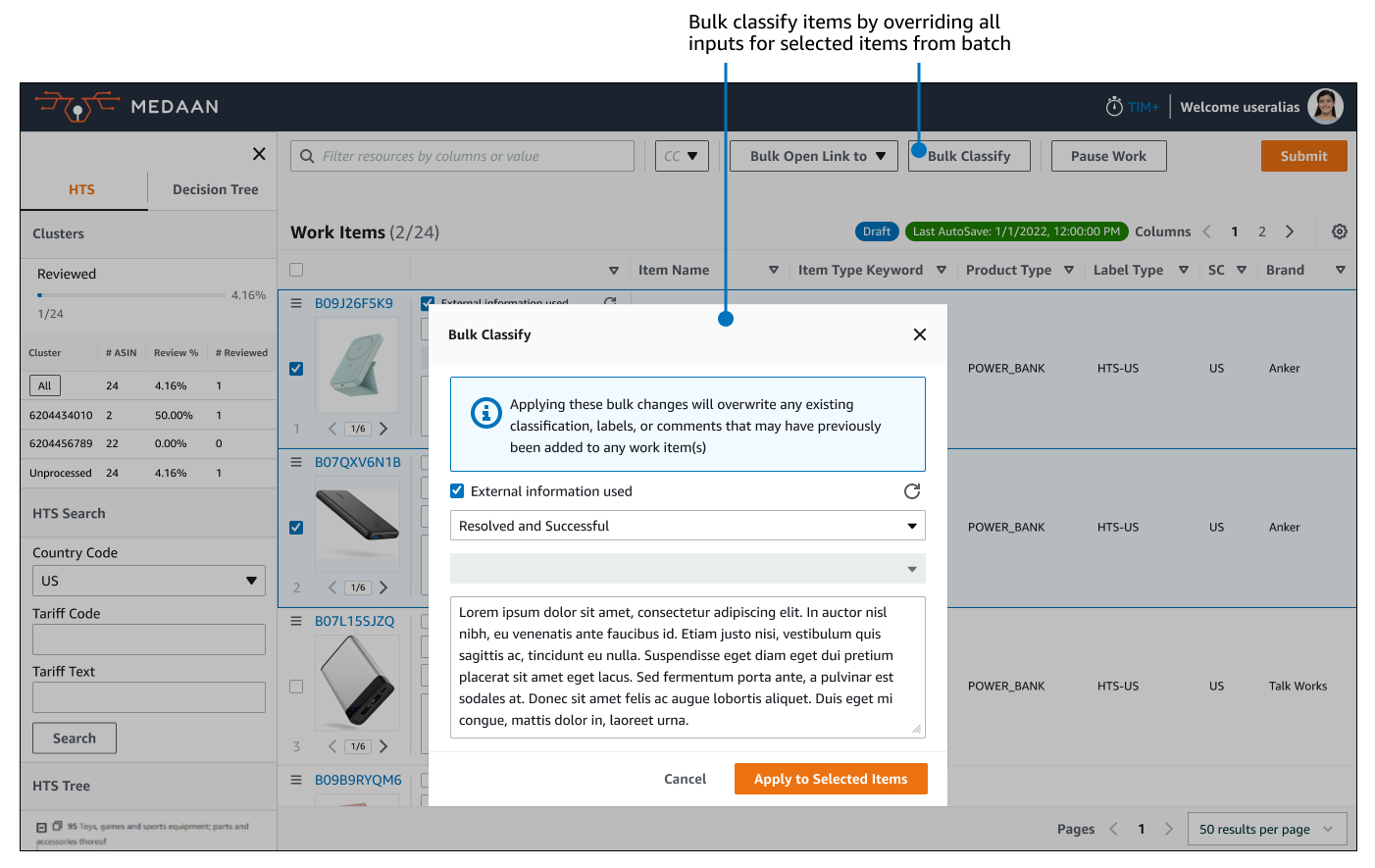This screenshot has height=868, width=1375.
Task: Click the info icon in warning box
Action: click(x=486, y=413)
